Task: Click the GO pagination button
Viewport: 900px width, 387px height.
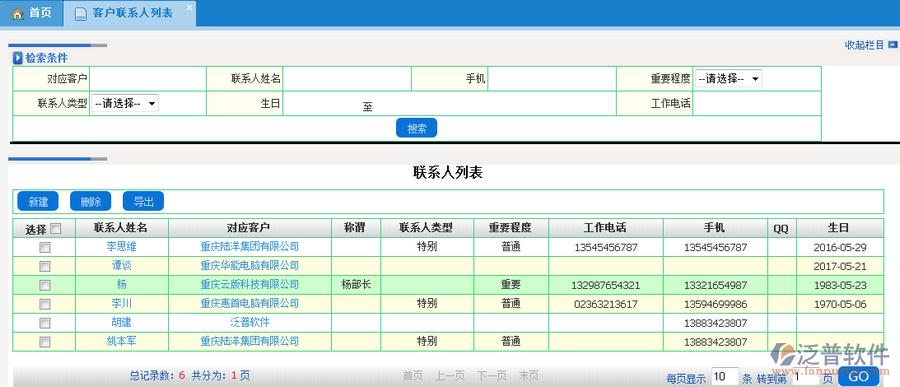Action: click(x=859, y=377)
